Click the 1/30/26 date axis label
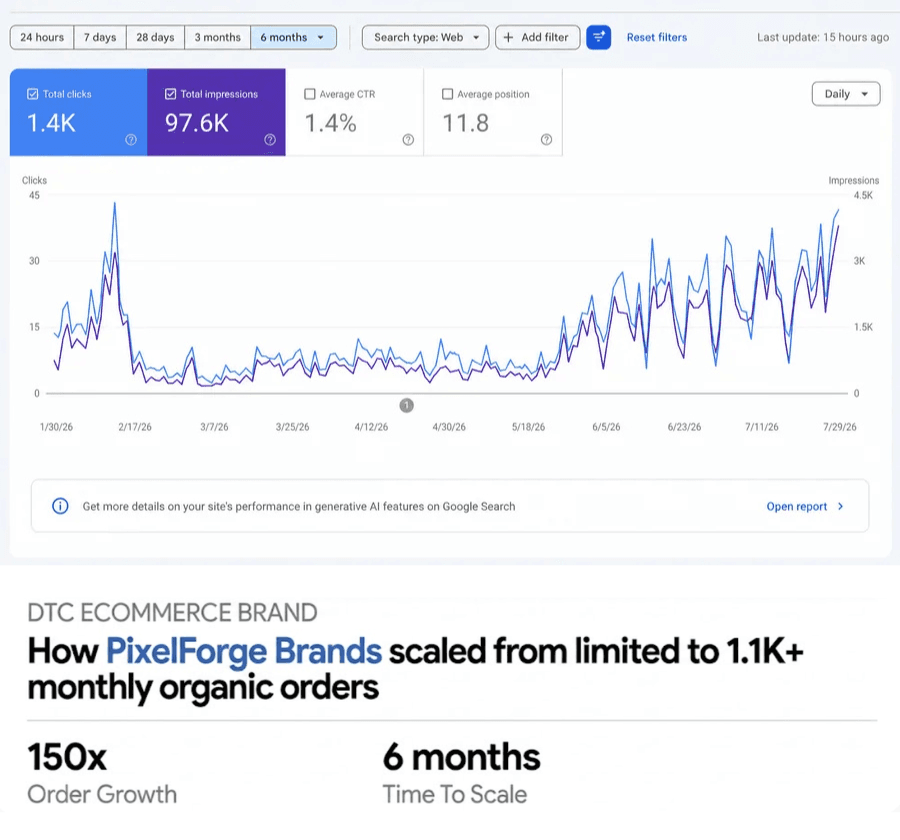Viewport: 900px width, 840px height. (56, 427)
